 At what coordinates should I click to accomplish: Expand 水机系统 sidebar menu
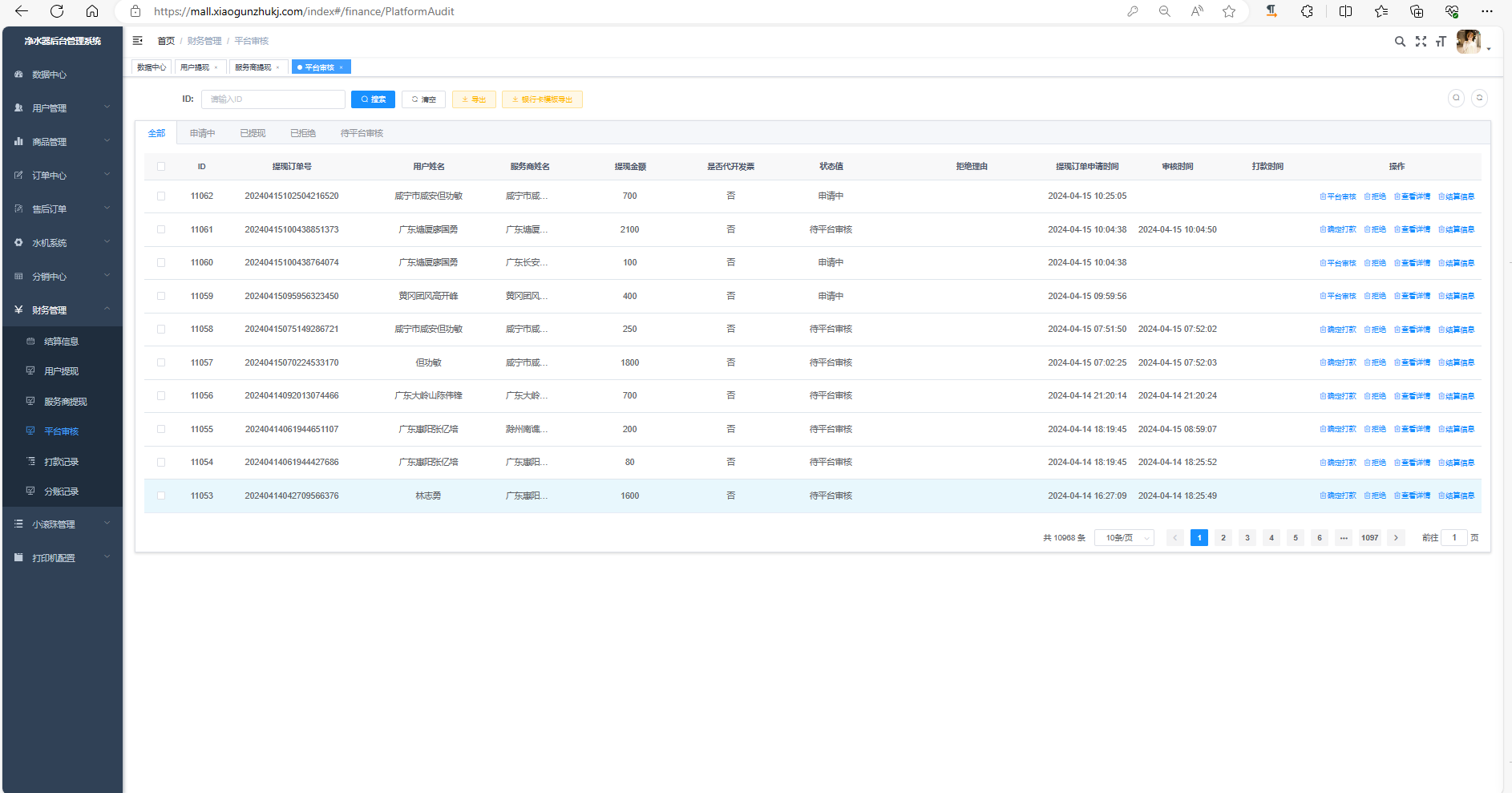[63, 243]
